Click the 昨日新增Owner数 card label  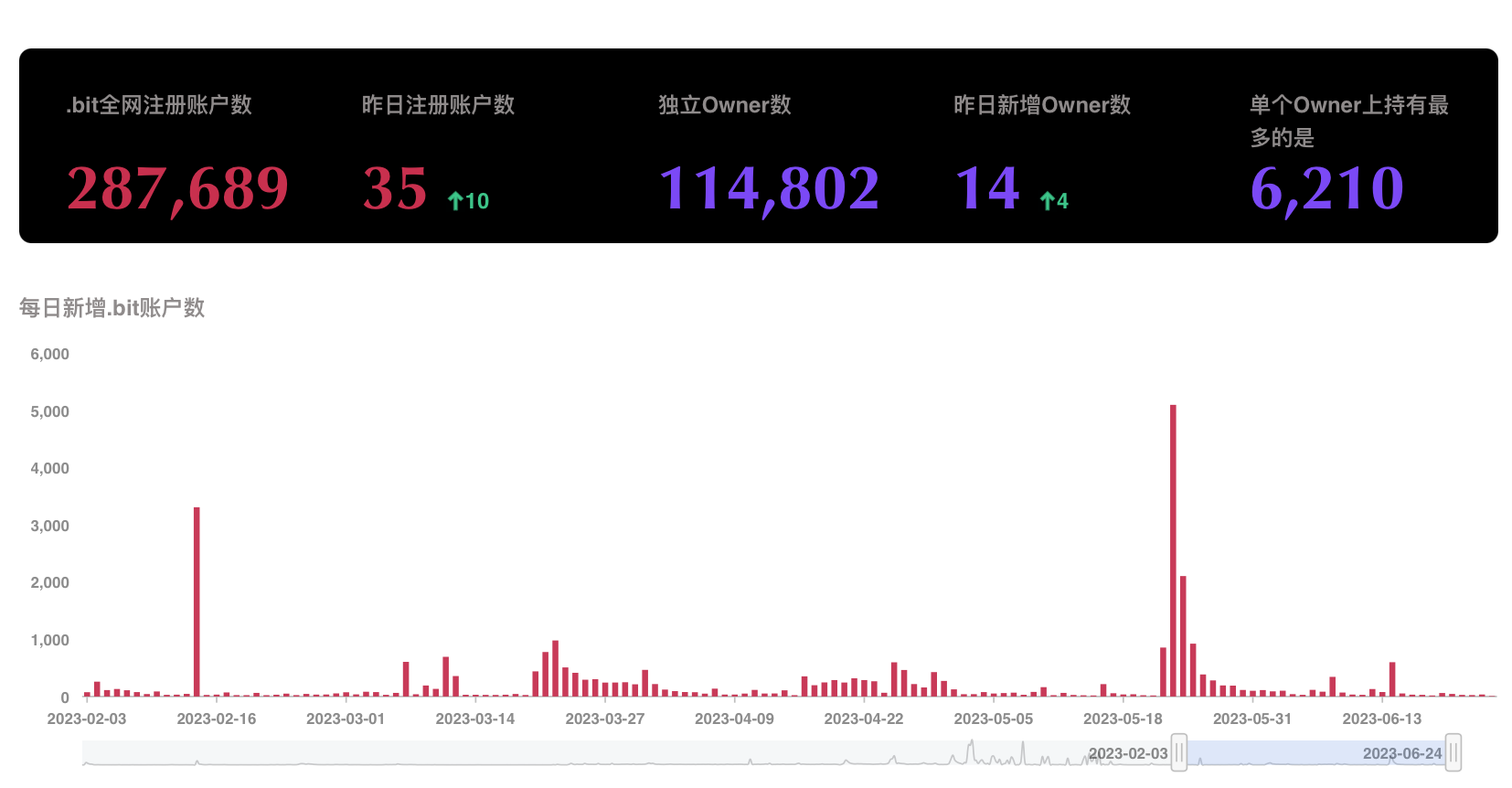point(1042,105)
